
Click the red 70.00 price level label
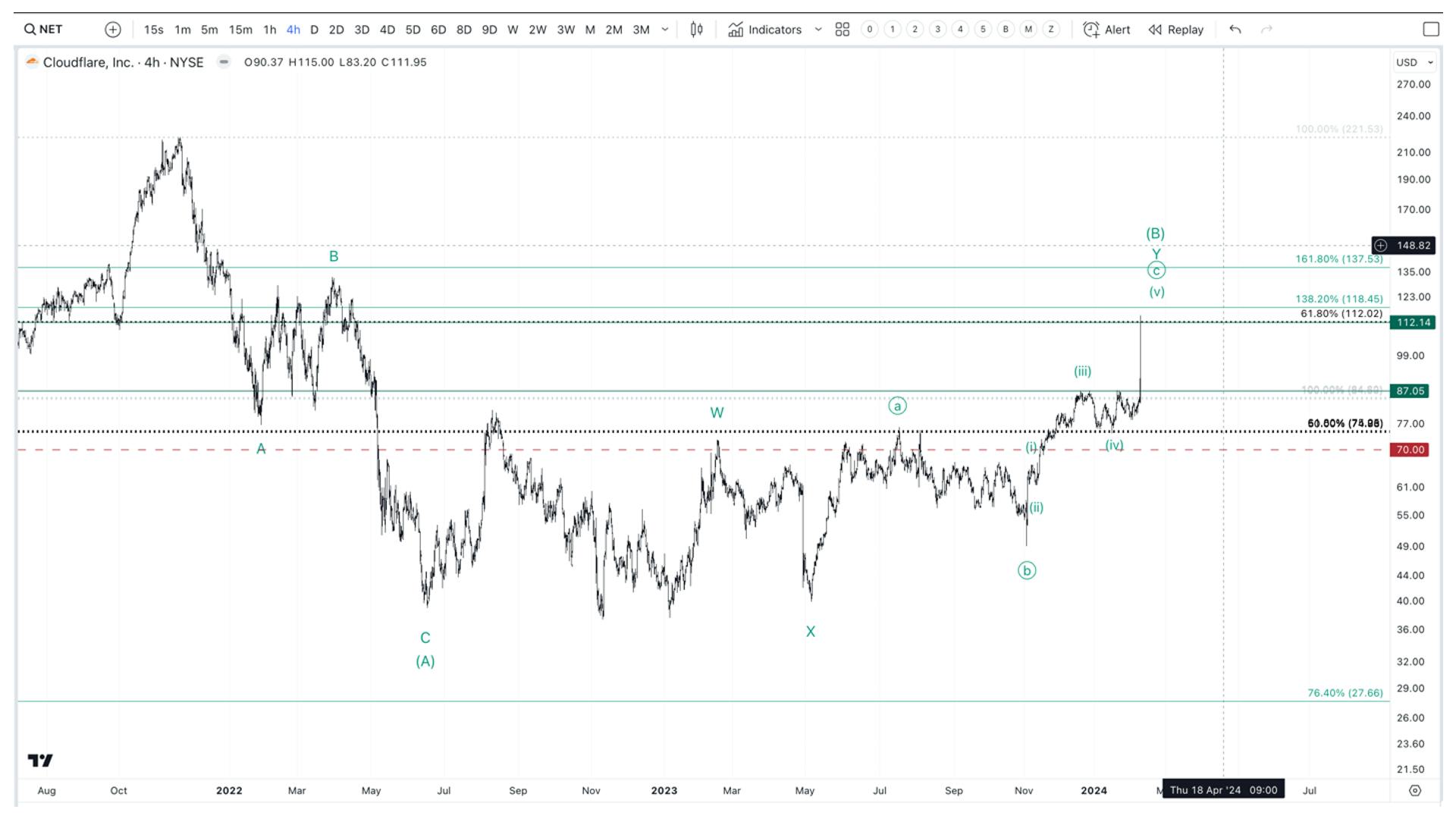pos(1410,450)
